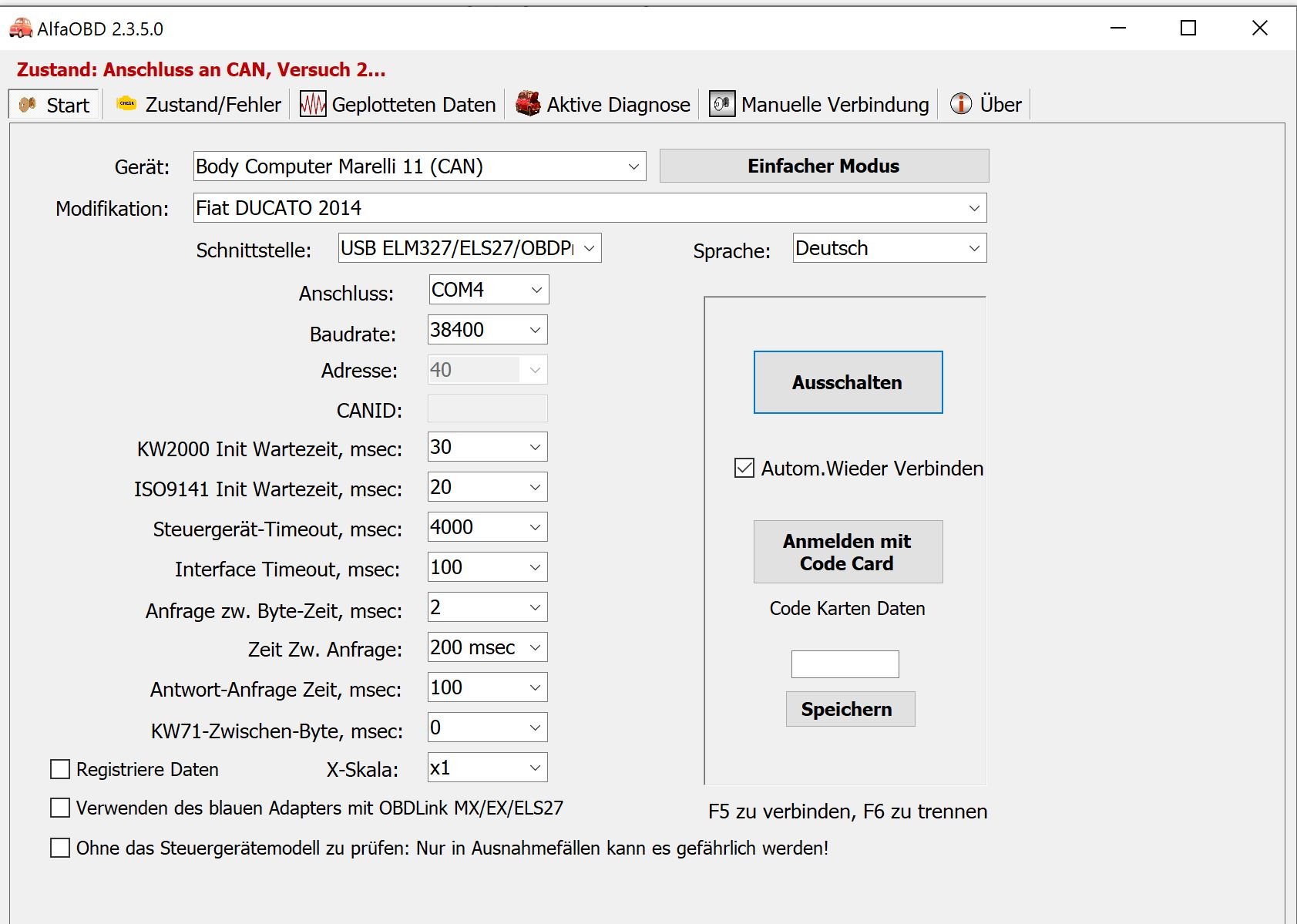The image size is (1297, 924).
Task: Click the Code Karten Daten label
Action: pyautogui.click(x=847, y=608)
